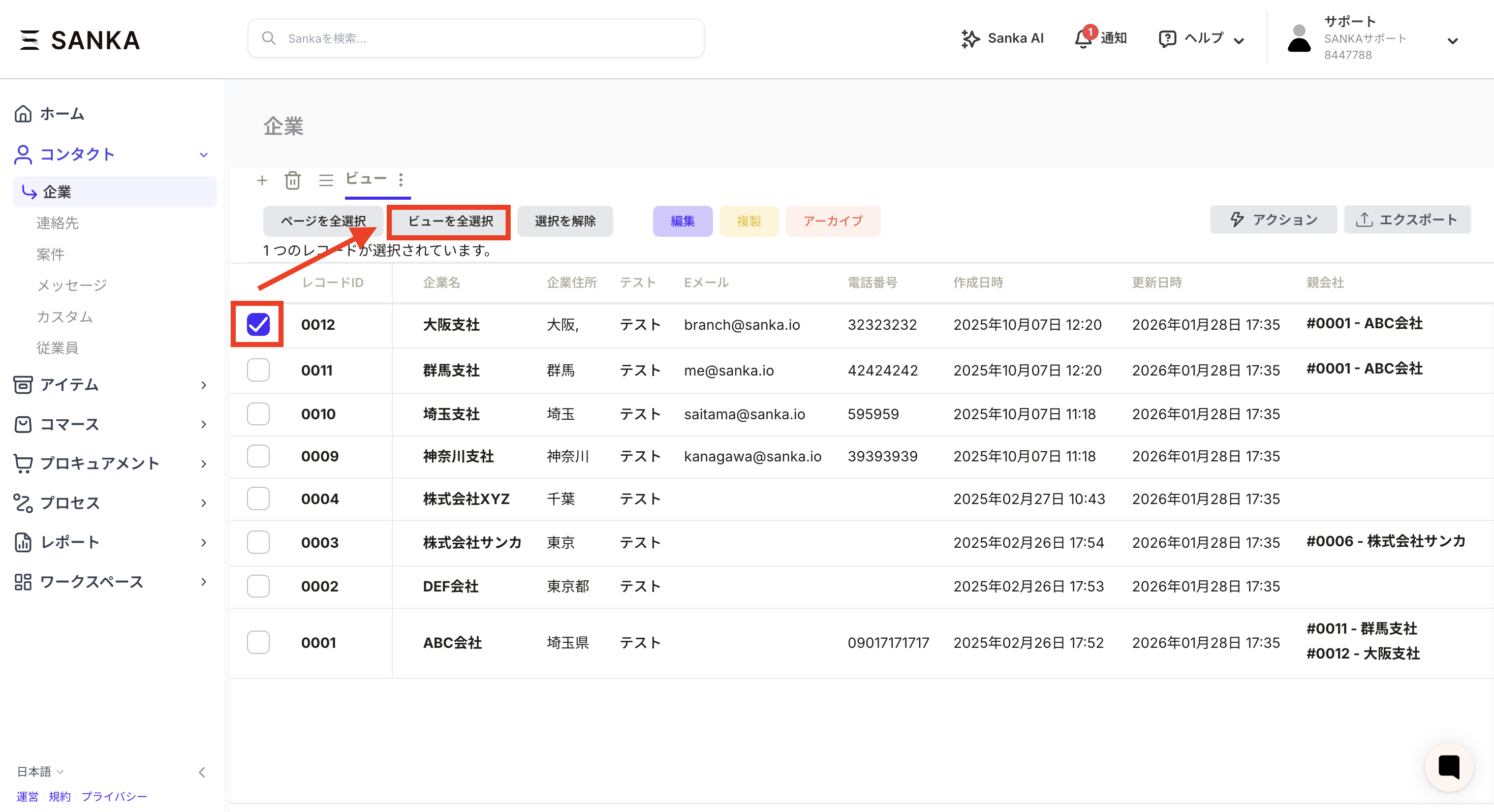Open the ホーム sidebar item
Viewport: 1494px width, 812px height.
click(61, 114)
